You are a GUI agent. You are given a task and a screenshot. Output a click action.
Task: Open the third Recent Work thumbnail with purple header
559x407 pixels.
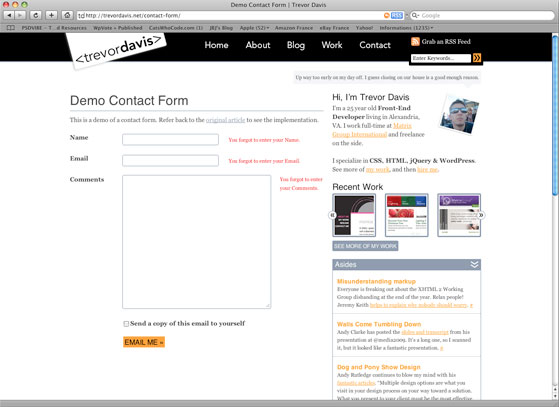(x=459, y=215)
